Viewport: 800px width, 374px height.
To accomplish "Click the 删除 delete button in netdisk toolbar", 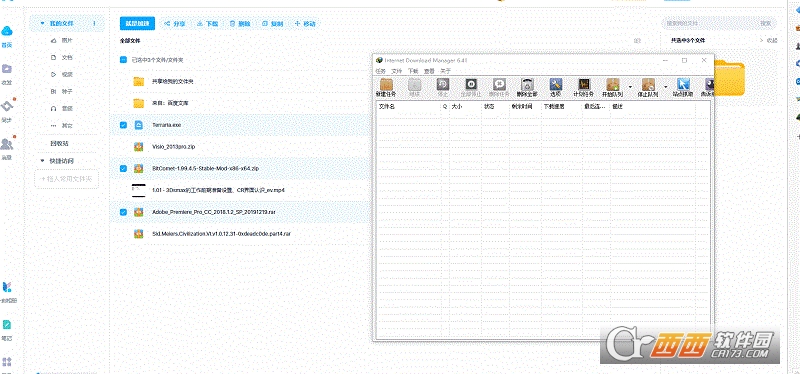I will (240, 23).
